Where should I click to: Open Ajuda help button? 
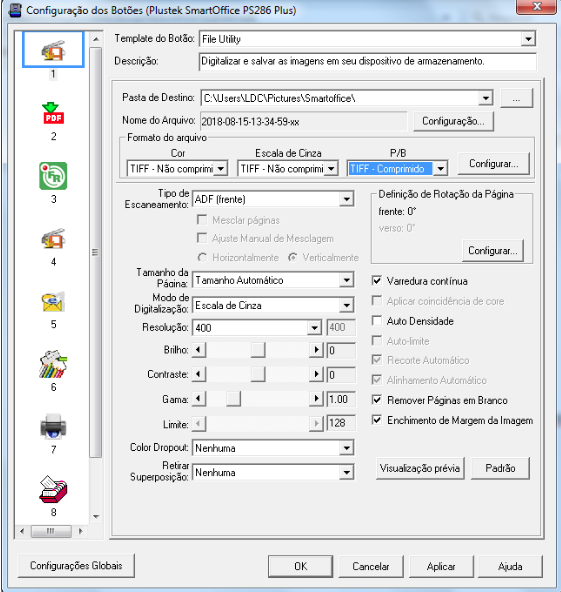(510, 566)
